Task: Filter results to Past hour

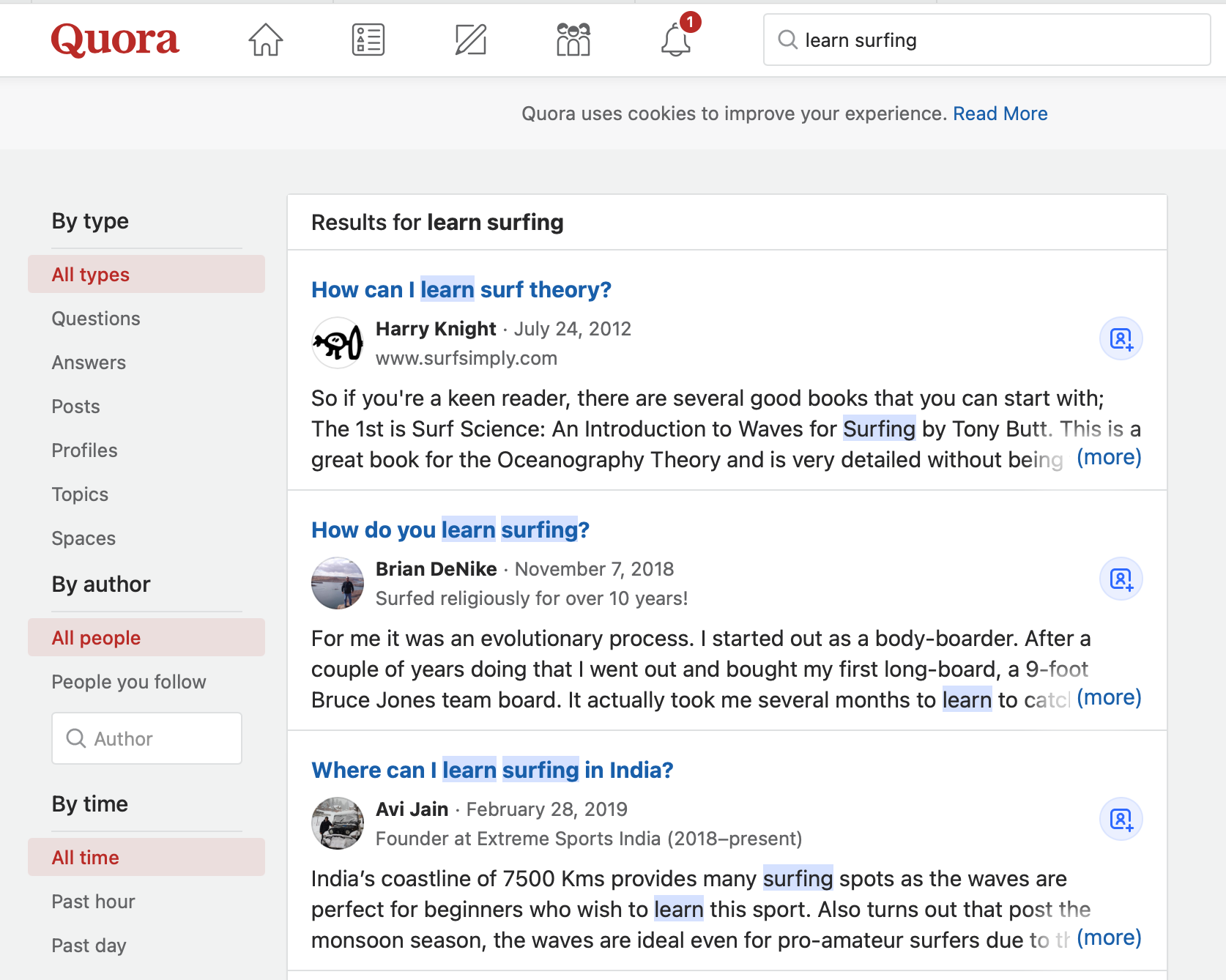Action: pyautogui.click(x=93, y=902)
